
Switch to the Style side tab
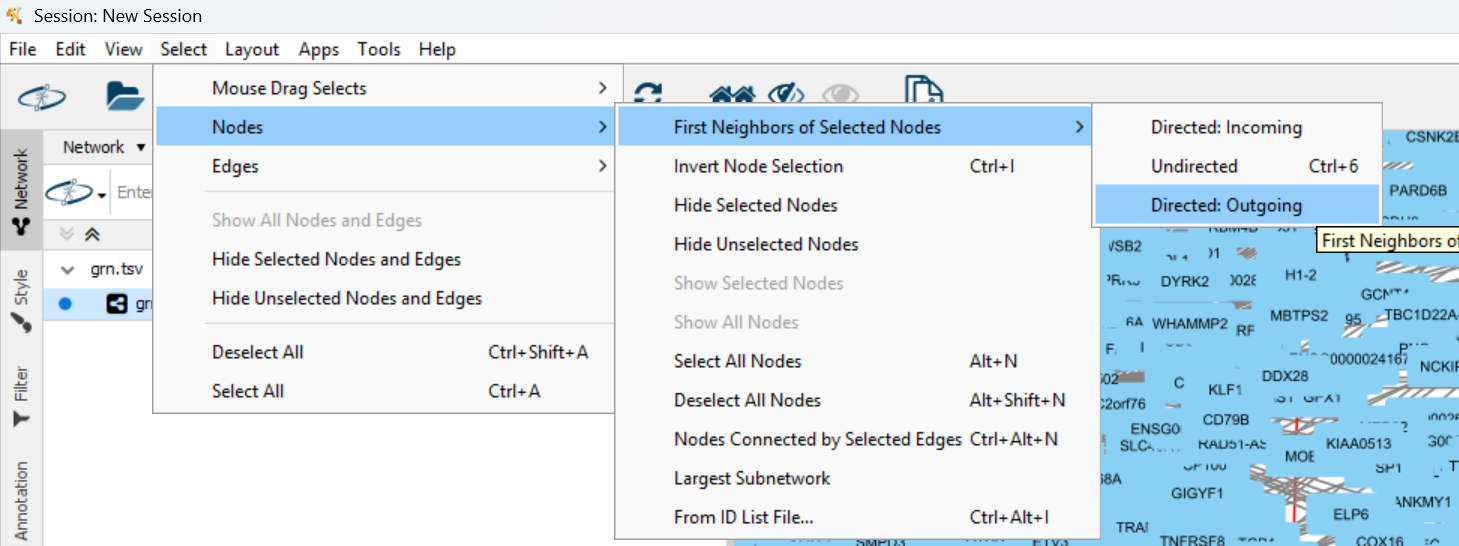[20, 301]
